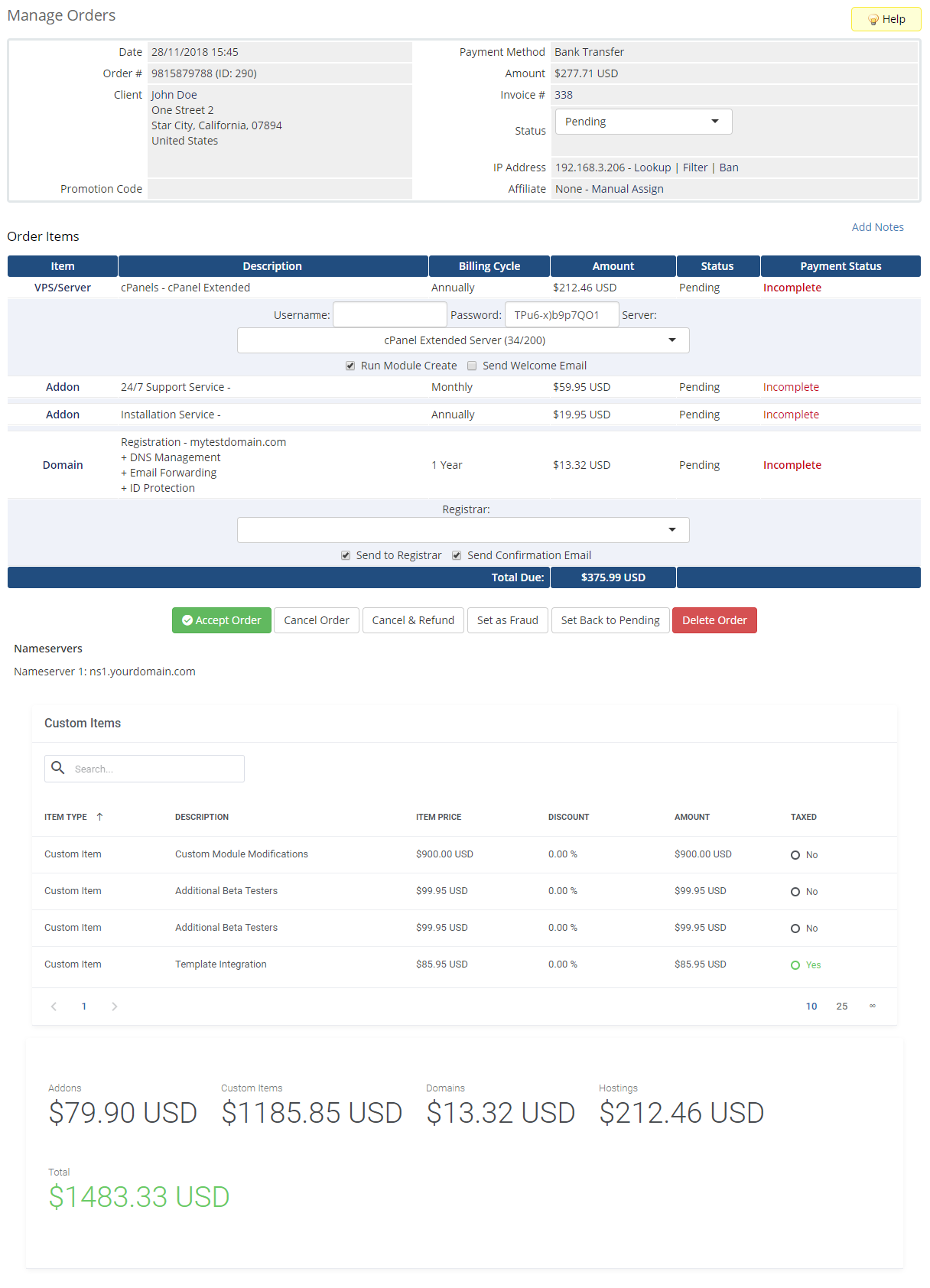Toggle Send to Registrar checkbox
The height and width of the screenshot is (1288, 930).
point(346,555)
